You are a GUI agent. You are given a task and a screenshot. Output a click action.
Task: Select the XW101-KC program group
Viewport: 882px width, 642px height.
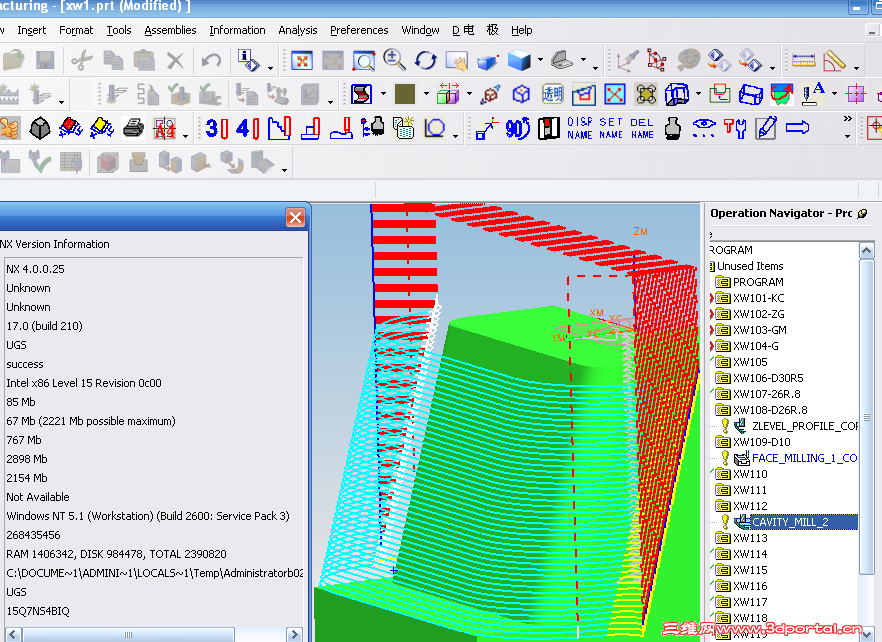pos(758,298)
